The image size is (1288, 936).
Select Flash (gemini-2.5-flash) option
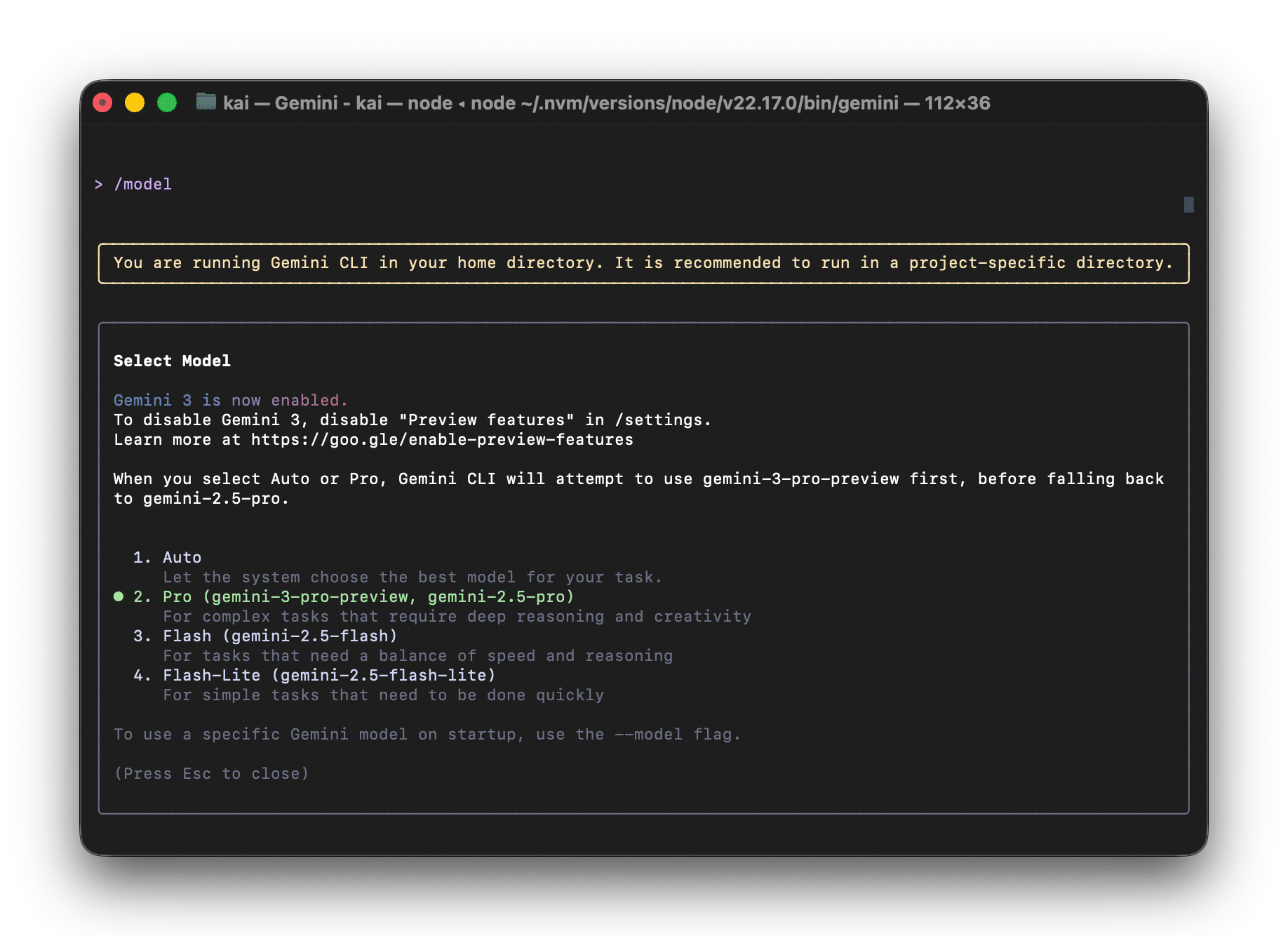280,636
